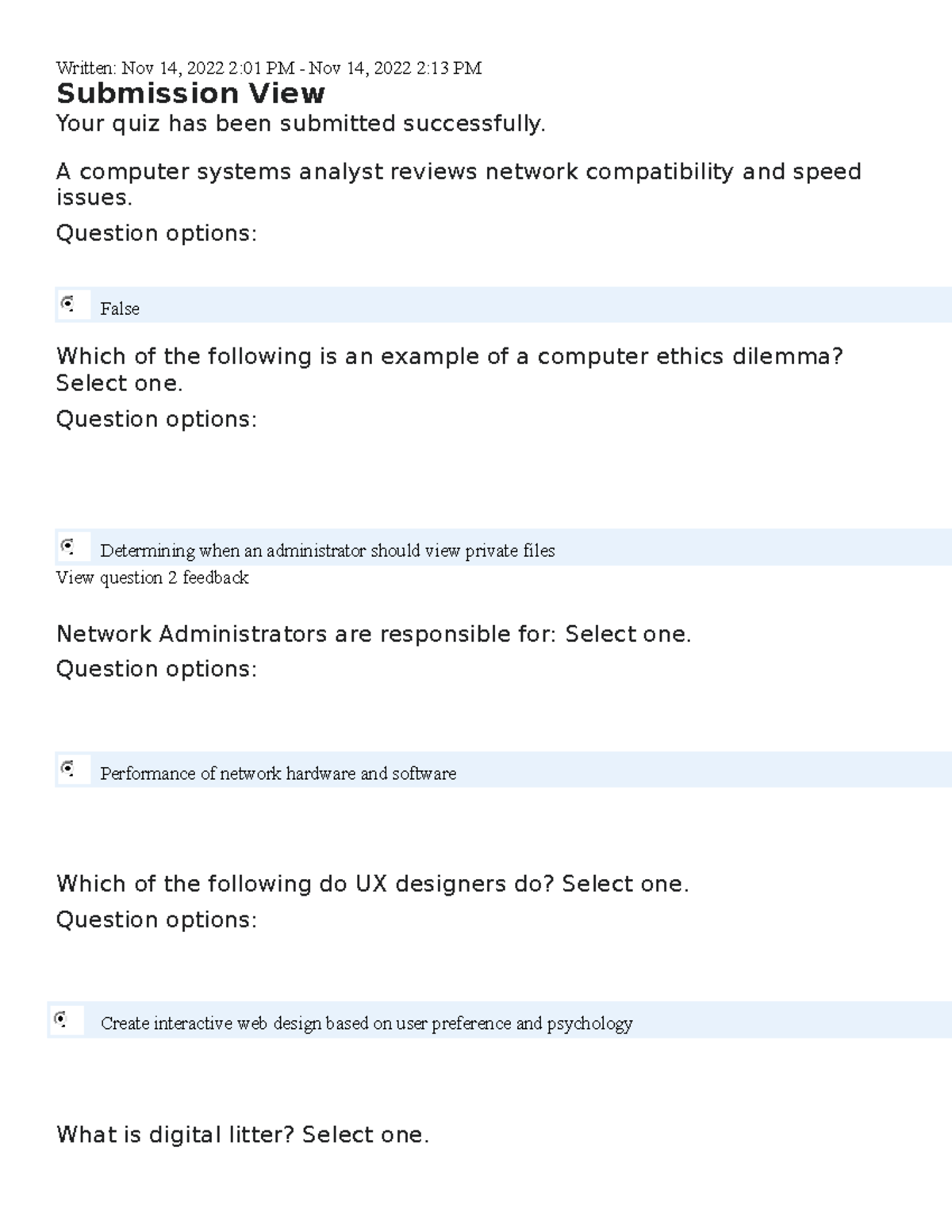
Task: Click the Submission View heading
Action: click(190, 94)
